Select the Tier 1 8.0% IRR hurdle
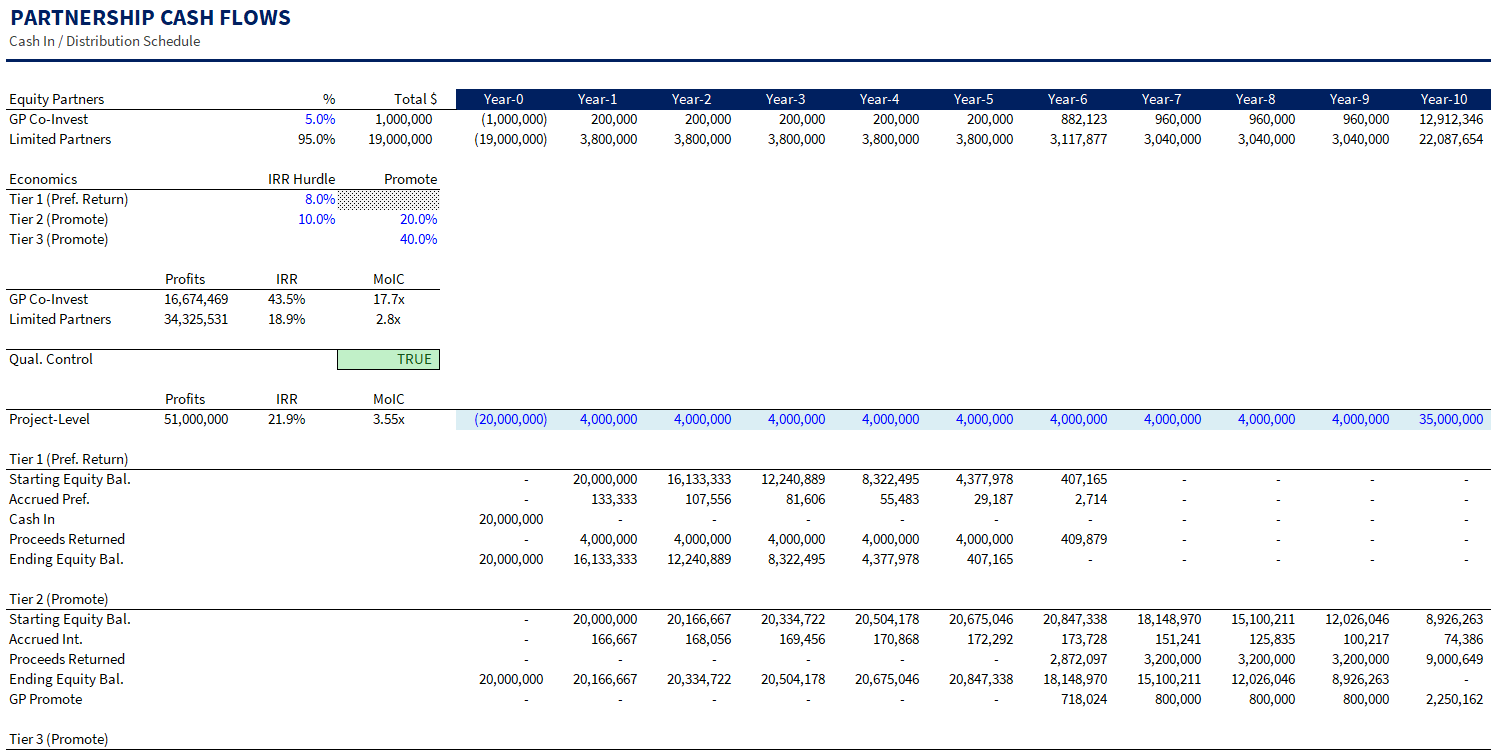 [x=320, y=199]
